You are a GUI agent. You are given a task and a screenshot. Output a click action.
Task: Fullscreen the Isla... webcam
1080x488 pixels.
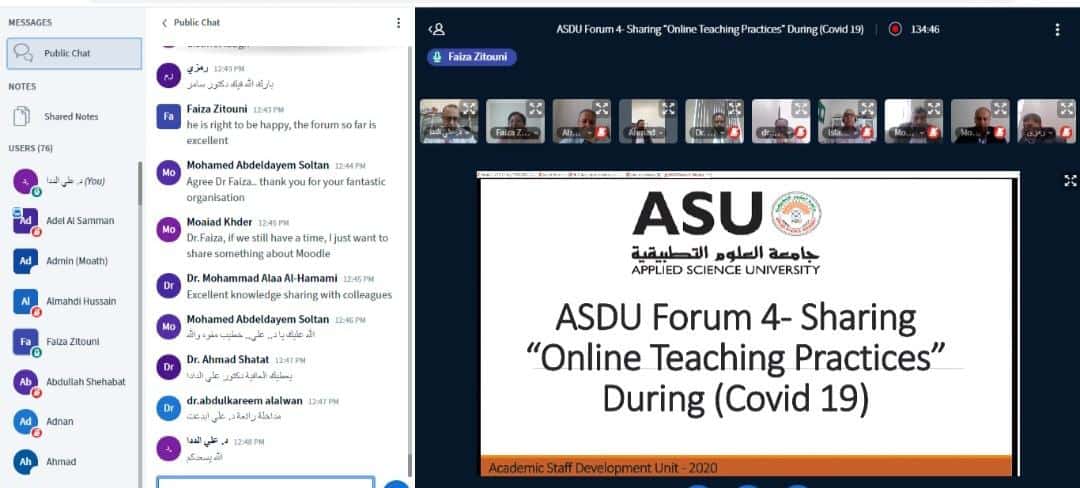867,108
